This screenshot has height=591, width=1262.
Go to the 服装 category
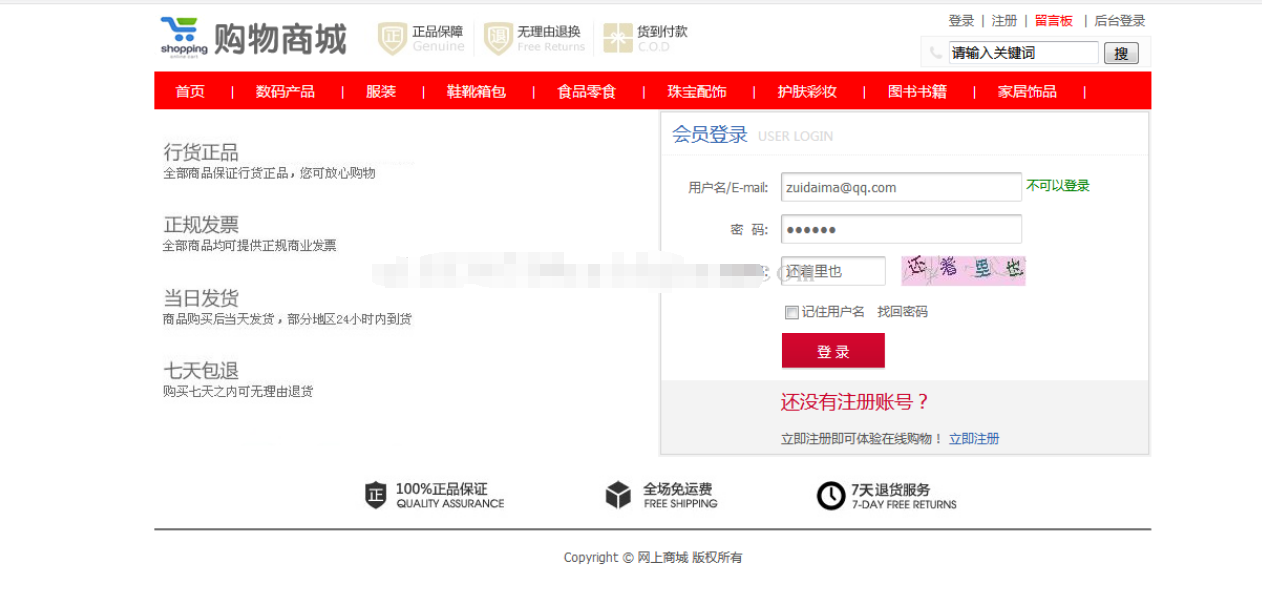point(381,91)
